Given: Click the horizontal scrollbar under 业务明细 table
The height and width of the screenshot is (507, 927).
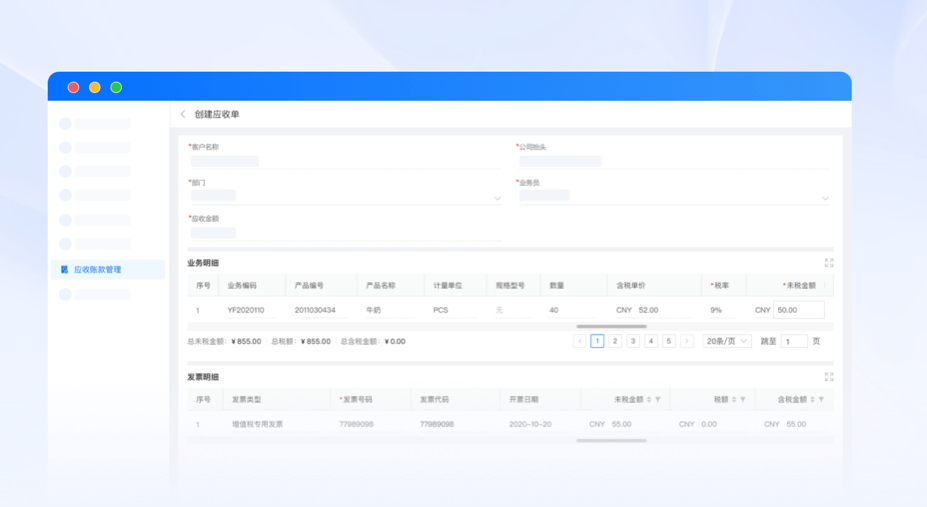Looking at the screenshot, I should tap(611, 326).
